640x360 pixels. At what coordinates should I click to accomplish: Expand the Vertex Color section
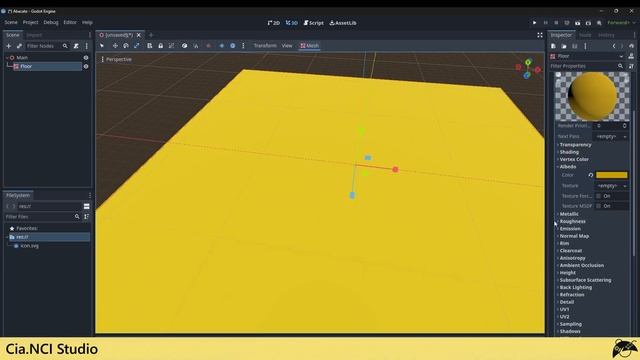(574, 160)
